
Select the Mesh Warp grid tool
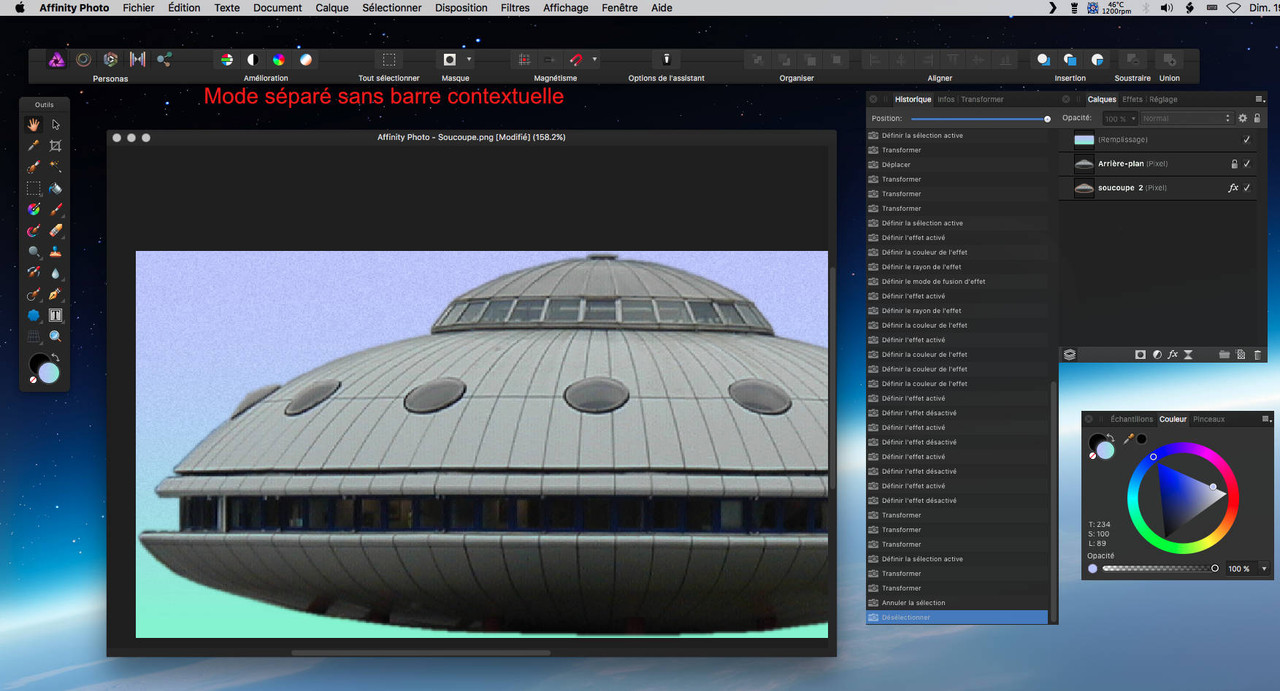[33, 336]
